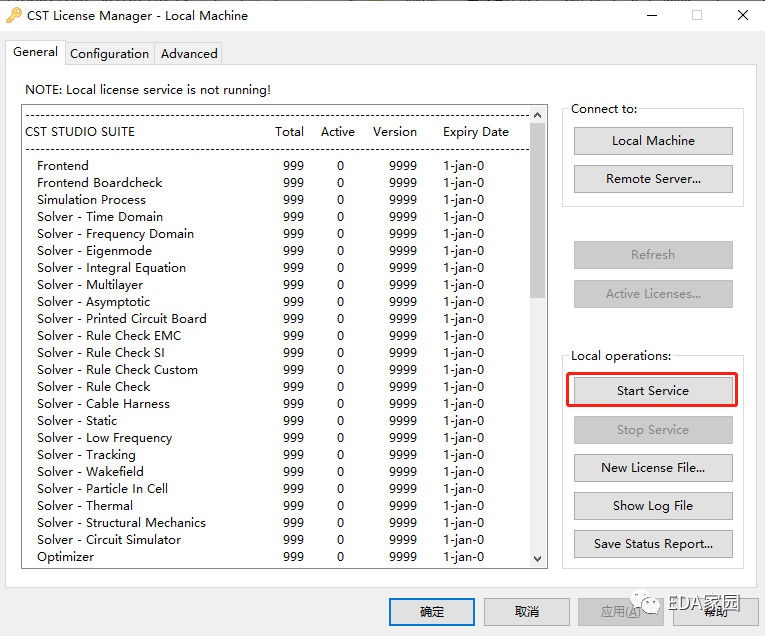
Task: Select Solver - Eigenmode row
Action: tap(260, 251)
